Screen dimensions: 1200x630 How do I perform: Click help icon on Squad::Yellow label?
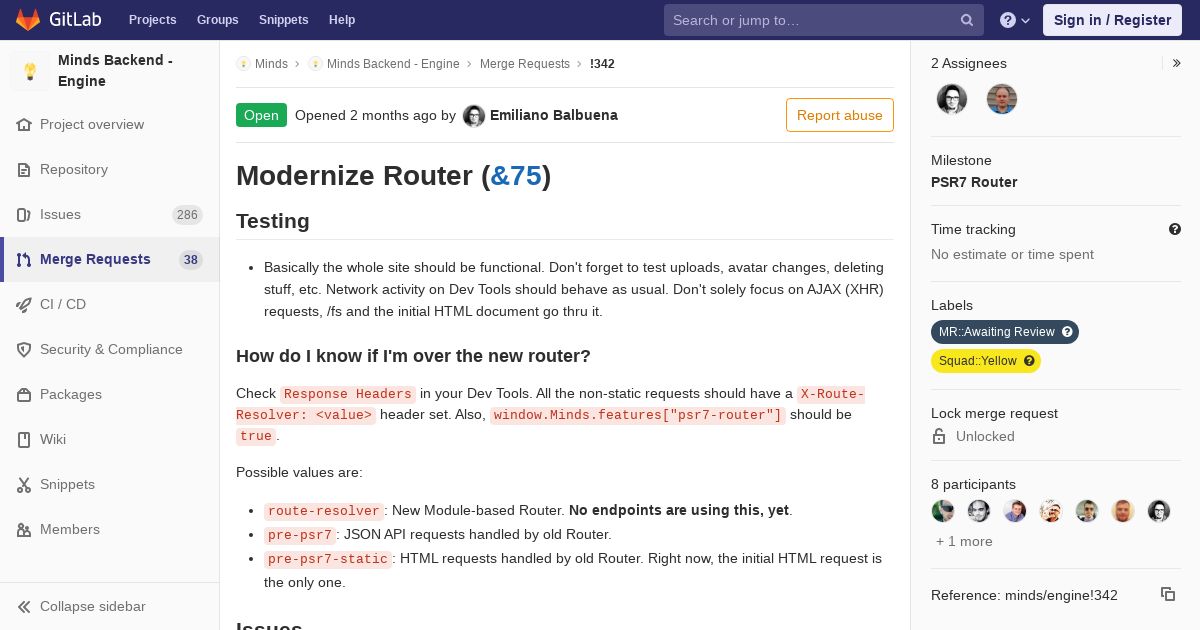tap(1029, 361)
